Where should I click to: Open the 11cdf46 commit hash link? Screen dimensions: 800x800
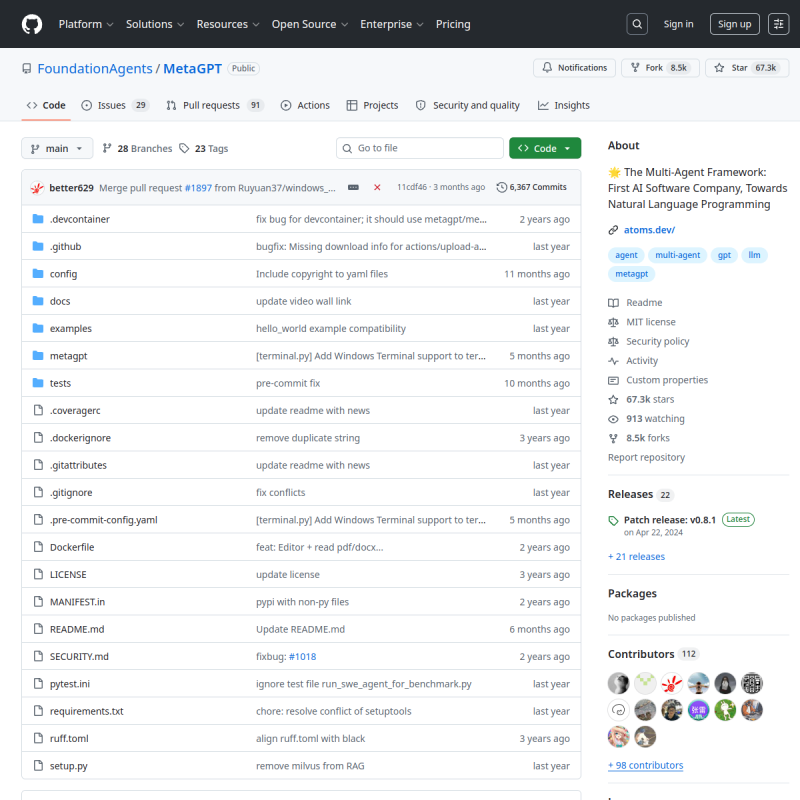[x=412, y=187]
